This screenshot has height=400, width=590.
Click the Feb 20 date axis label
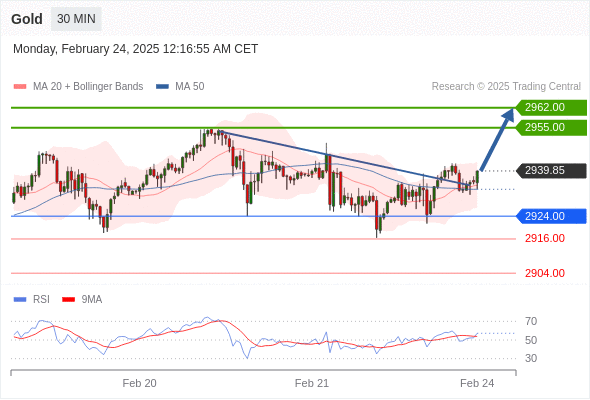pyautogui.click(x=139, y=383)
